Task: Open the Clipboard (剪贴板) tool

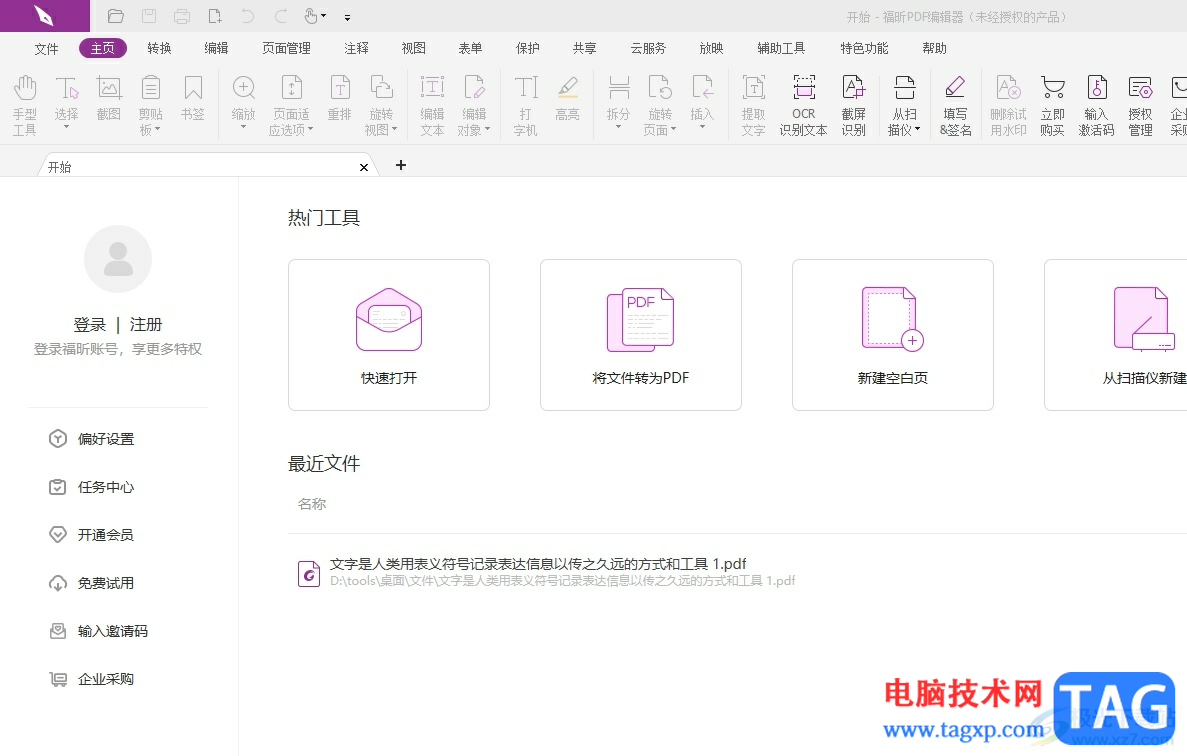Action: tap(151, 105)
